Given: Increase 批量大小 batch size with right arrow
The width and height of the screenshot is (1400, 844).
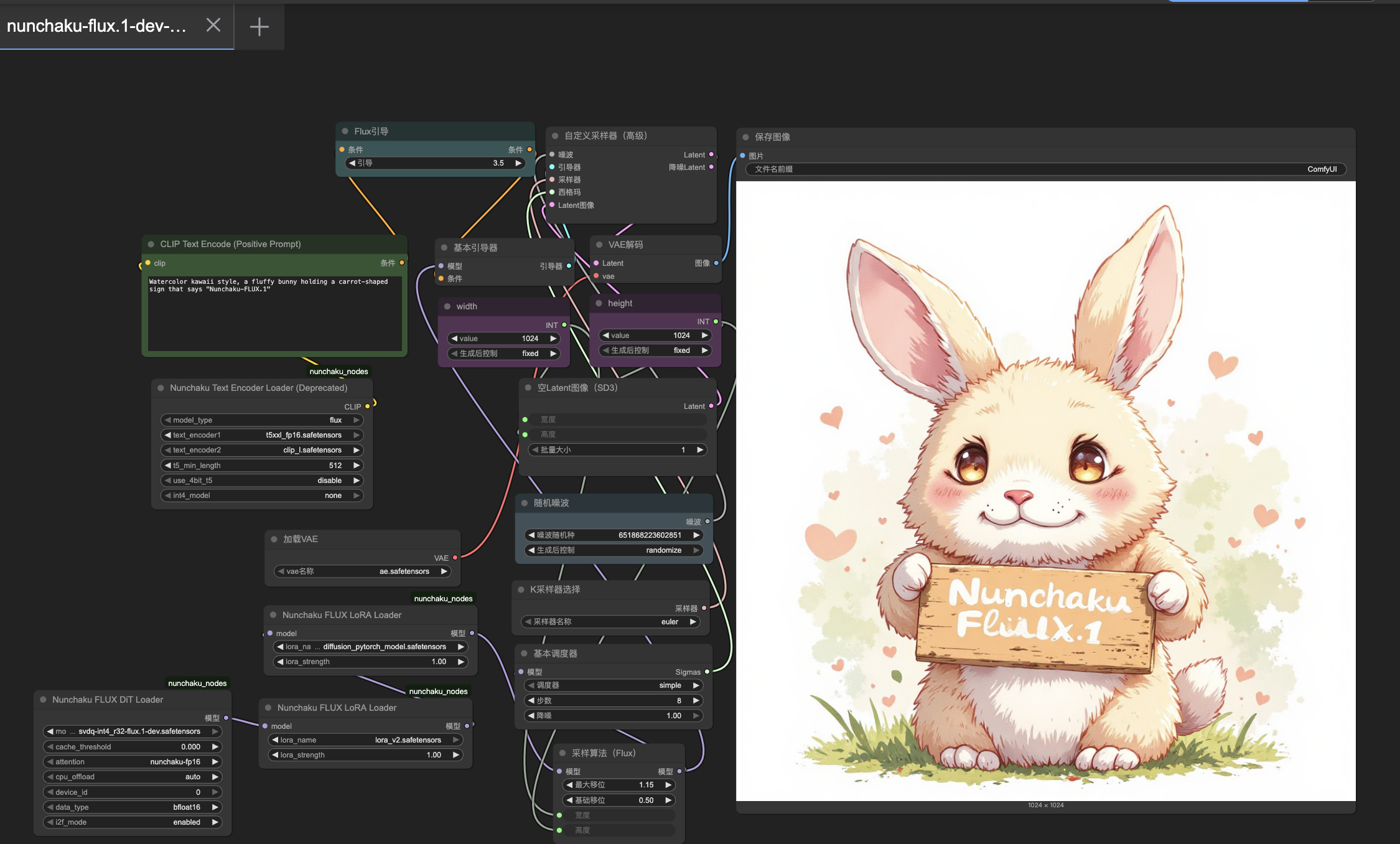Looking at the screenshot, I should coord(700,450).
